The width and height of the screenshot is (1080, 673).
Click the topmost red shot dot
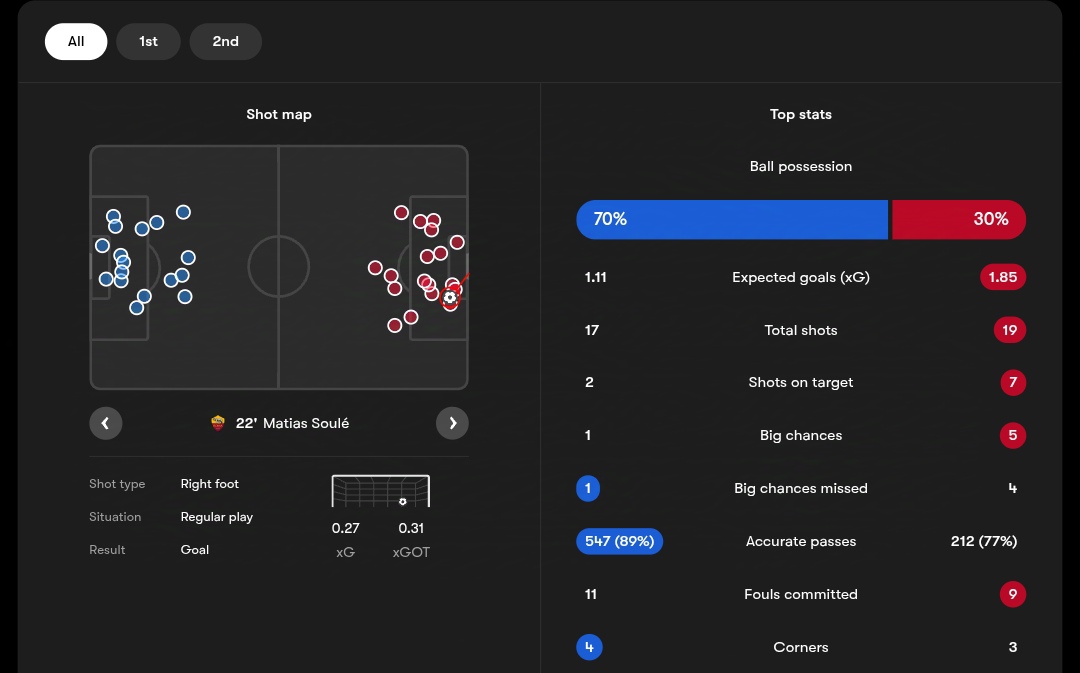click(401, 212)
